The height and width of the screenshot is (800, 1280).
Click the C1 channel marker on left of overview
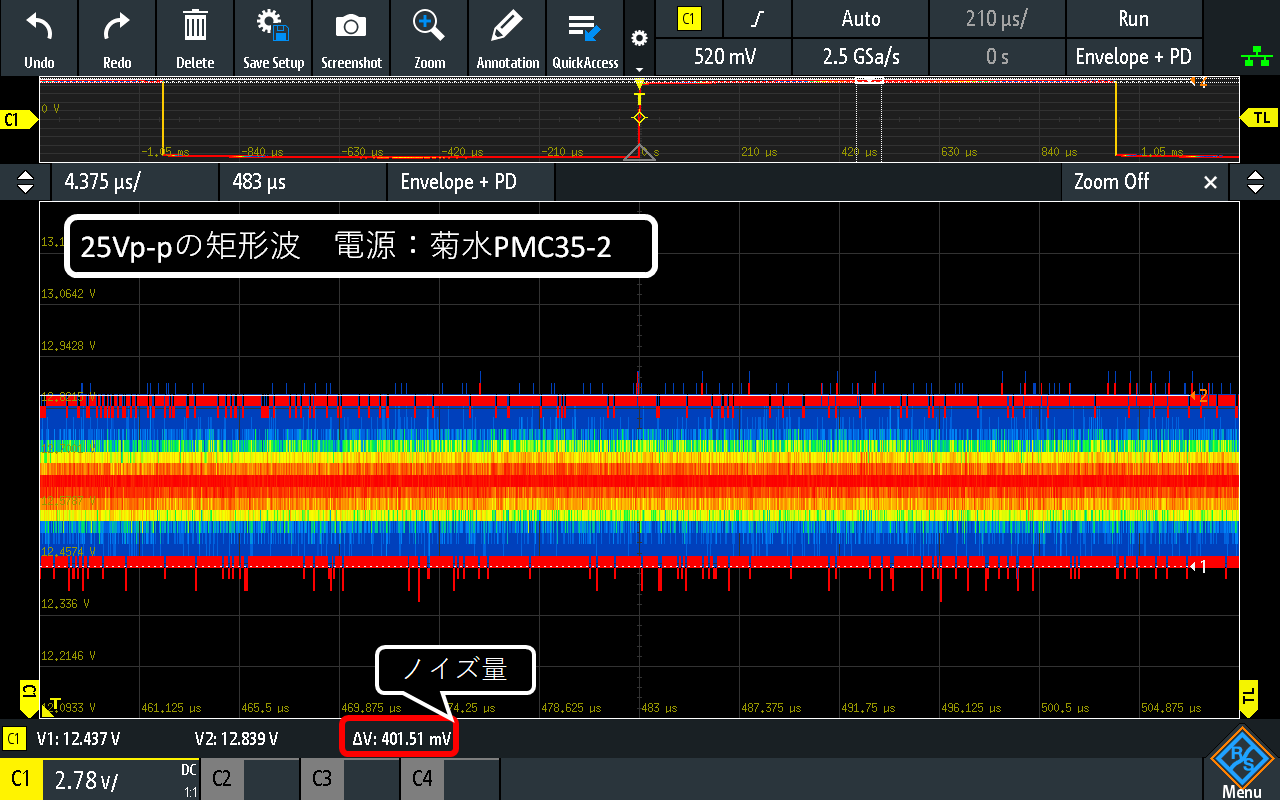(17, 120)
